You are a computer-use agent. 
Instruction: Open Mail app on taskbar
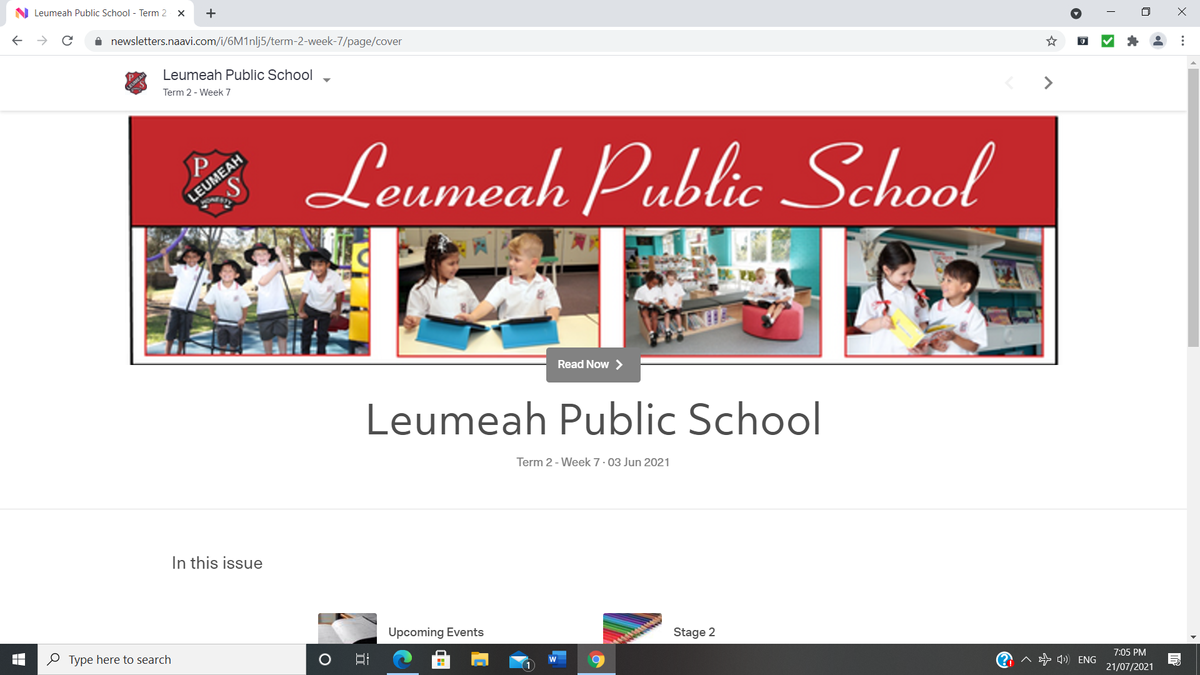click(519, 660)
